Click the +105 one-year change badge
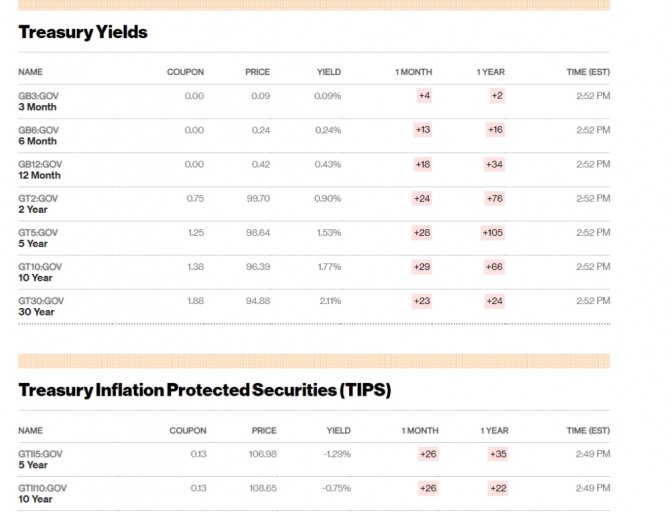The width and height of the screenshot is (670, 513). (x=492, y=232)
